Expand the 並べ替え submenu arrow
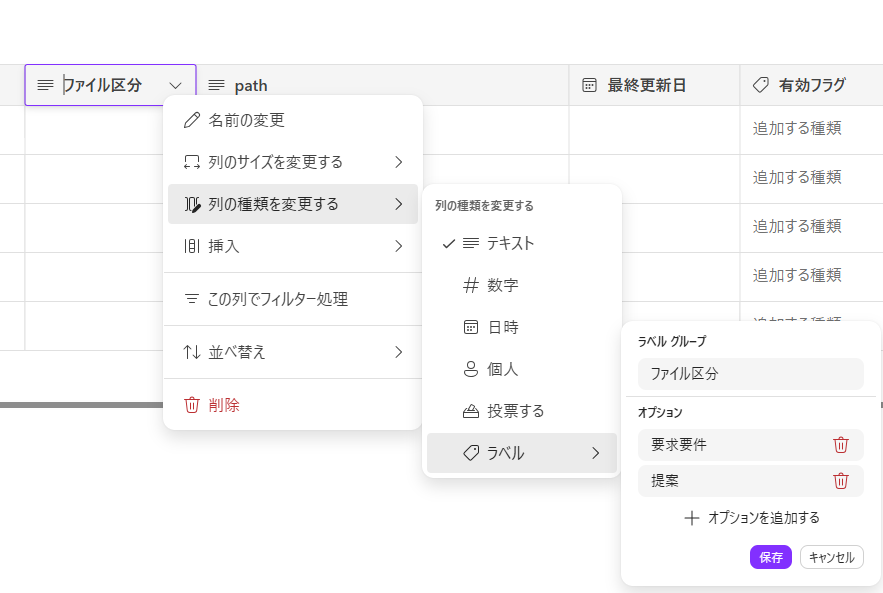 399,352
